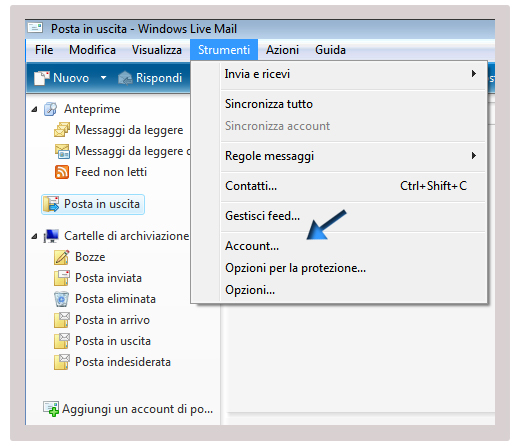Viewport: 520px width, 446px height.
Task: Collapse the Anteprime tree section
Action: (34, 109)
